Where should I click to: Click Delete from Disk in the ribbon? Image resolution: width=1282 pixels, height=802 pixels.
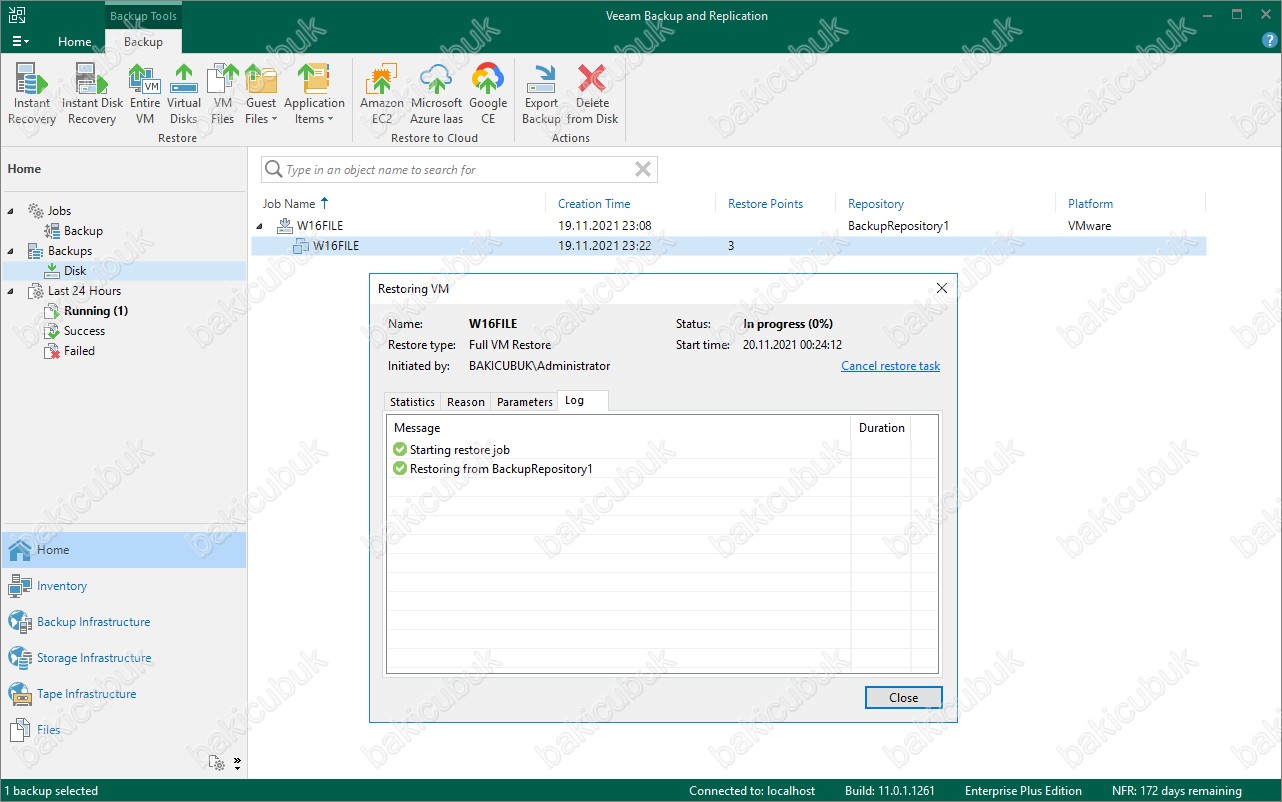(x=593, y=95)
